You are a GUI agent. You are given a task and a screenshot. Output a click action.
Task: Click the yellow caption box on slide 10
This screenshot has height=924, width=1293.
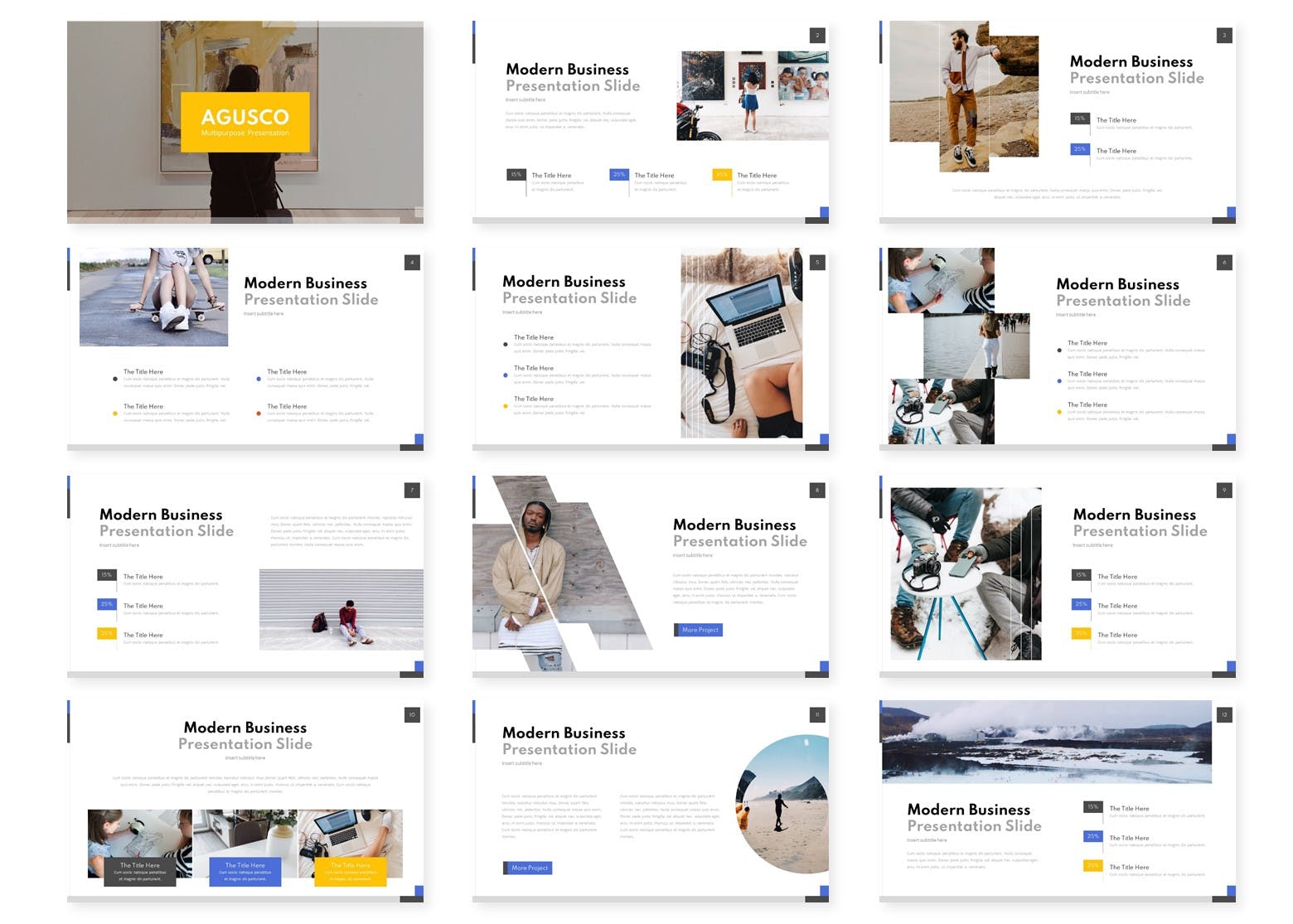pyautogui.click(x=351, y=872)
